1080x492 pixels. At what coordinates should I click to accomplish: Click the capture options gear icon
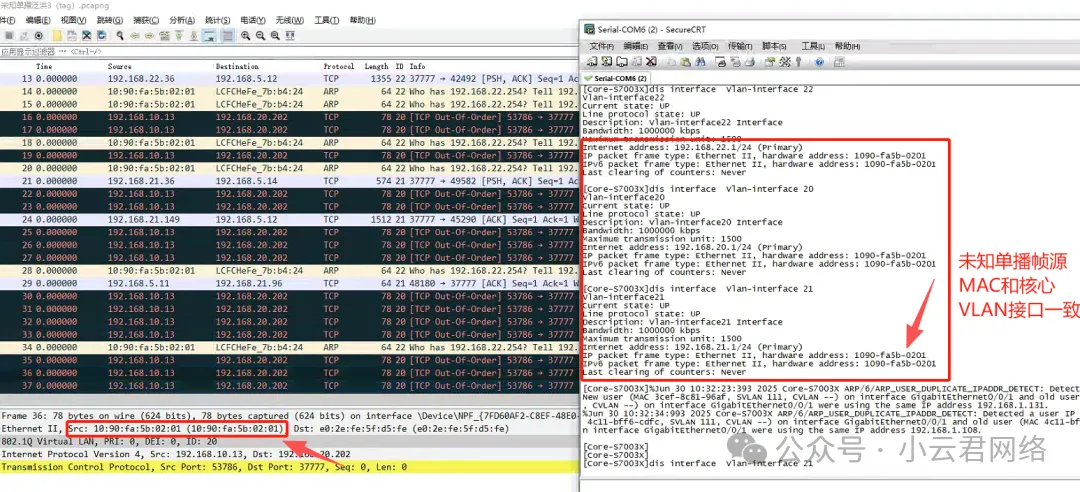click(38, 36)
